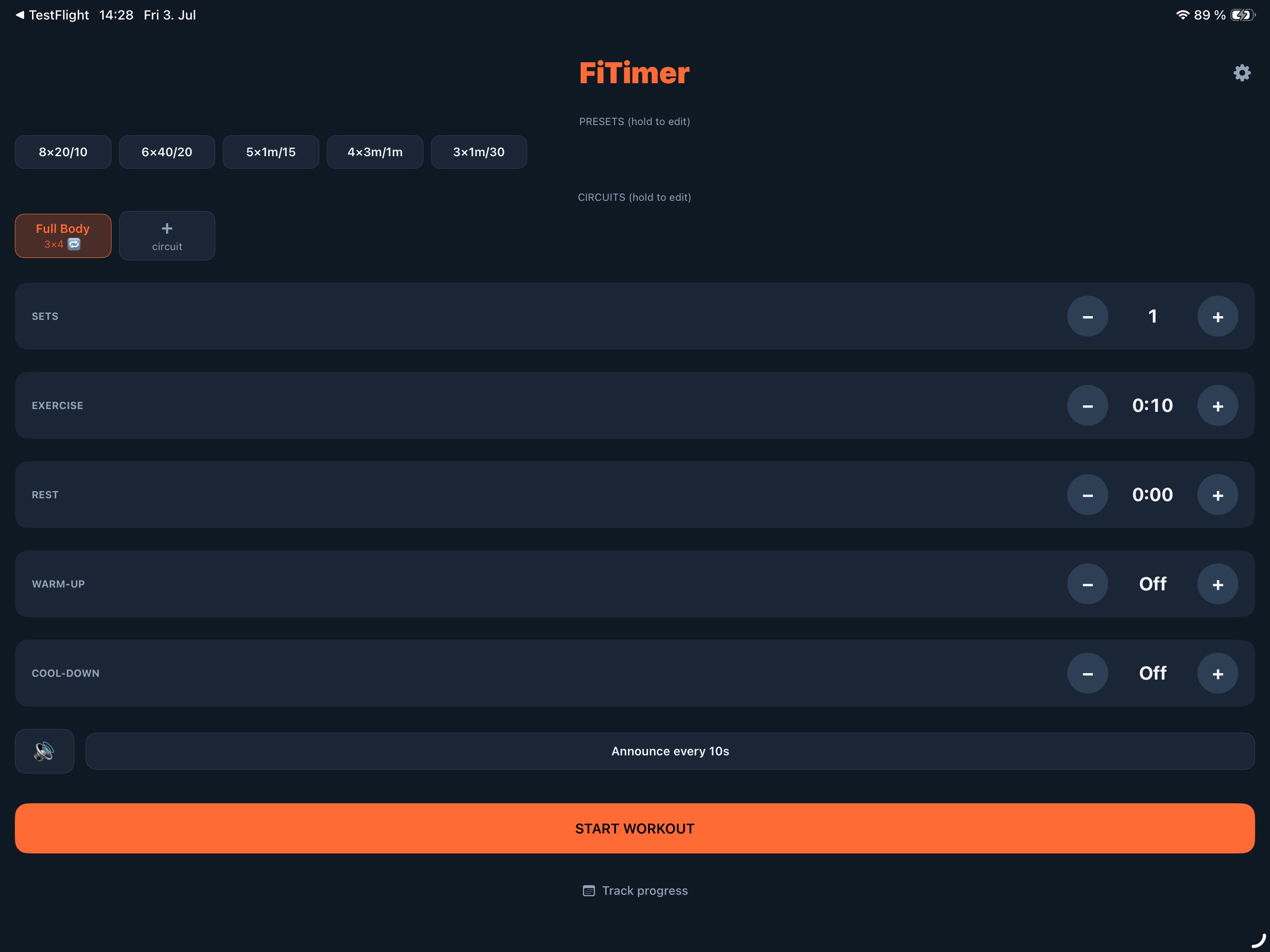
Task: Select the 6×40/20 preset
Action: coord(167,152)
